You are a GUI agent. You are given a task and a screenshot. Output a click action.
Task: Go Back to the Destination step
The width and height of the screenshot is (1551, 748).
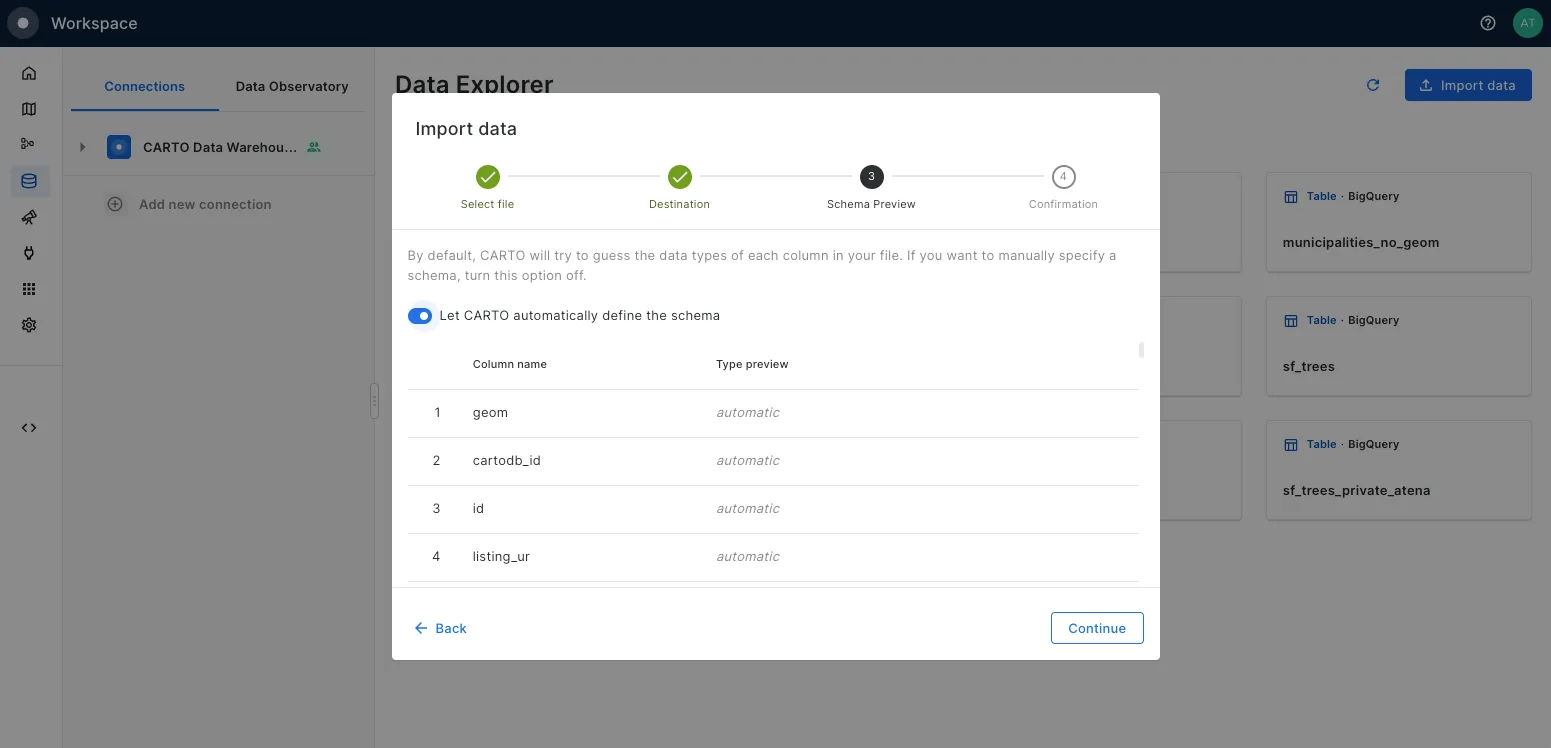click(x=441, y=628)
